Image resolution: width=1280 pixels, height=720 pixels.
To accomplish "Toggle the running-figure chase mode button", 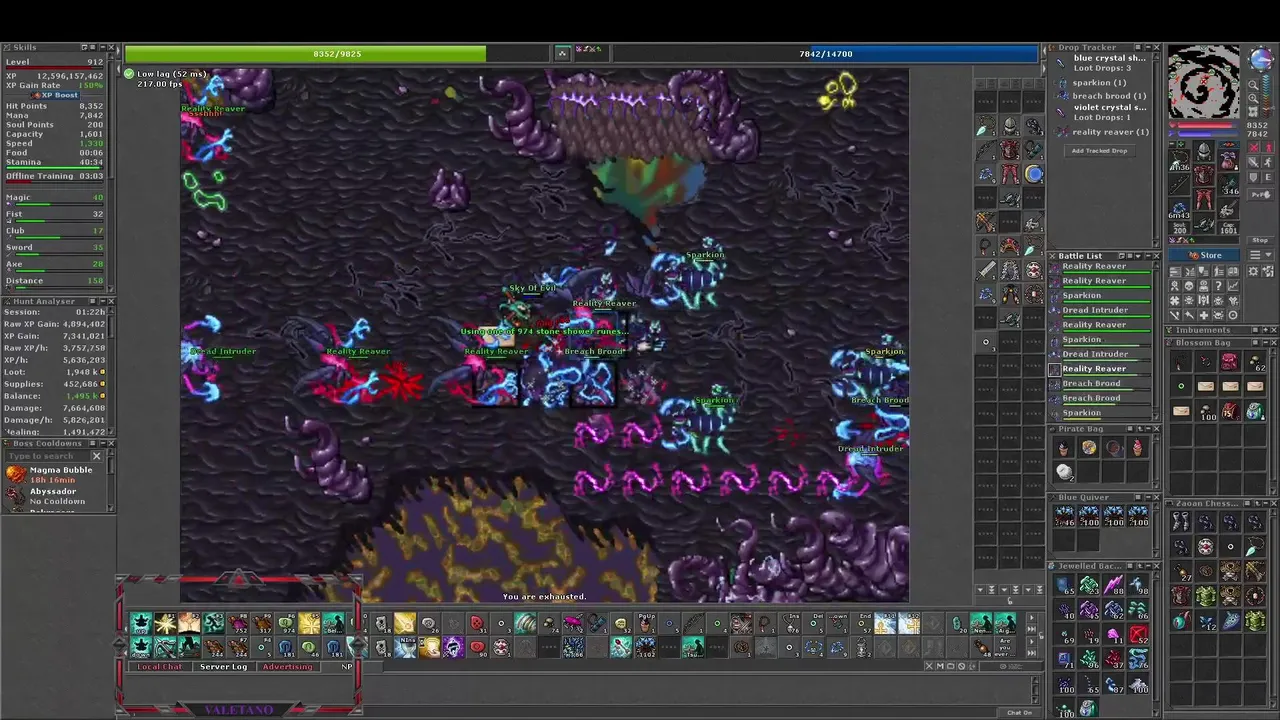I will tap(1268, 162).
